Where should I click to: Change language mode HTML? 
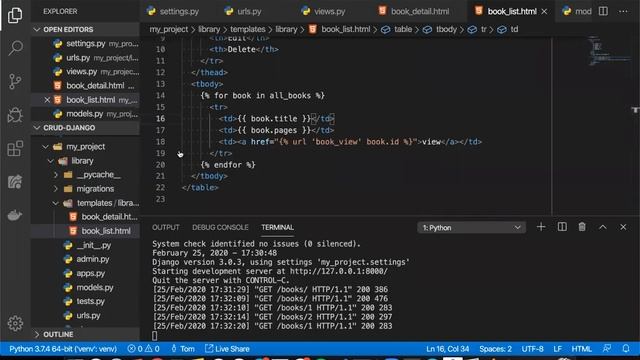coord(581,349)
